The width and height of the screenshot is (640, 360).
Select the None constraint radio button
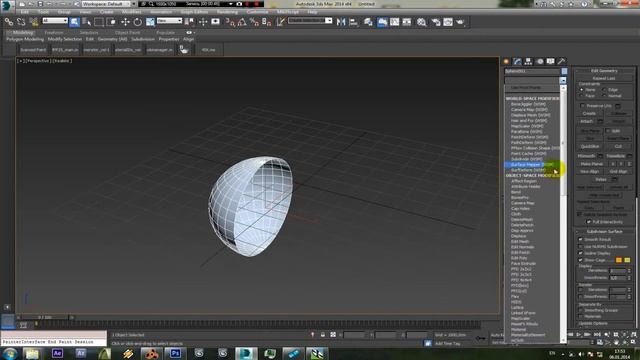(582, 89)
